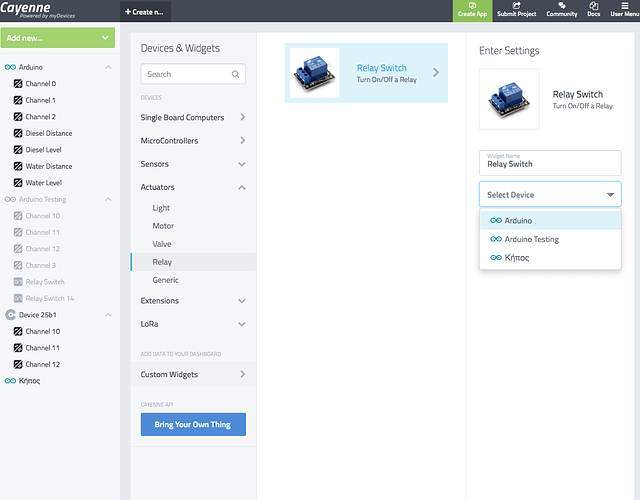Select Channel 10 under Arduino Testing

[x=43, y=216]
